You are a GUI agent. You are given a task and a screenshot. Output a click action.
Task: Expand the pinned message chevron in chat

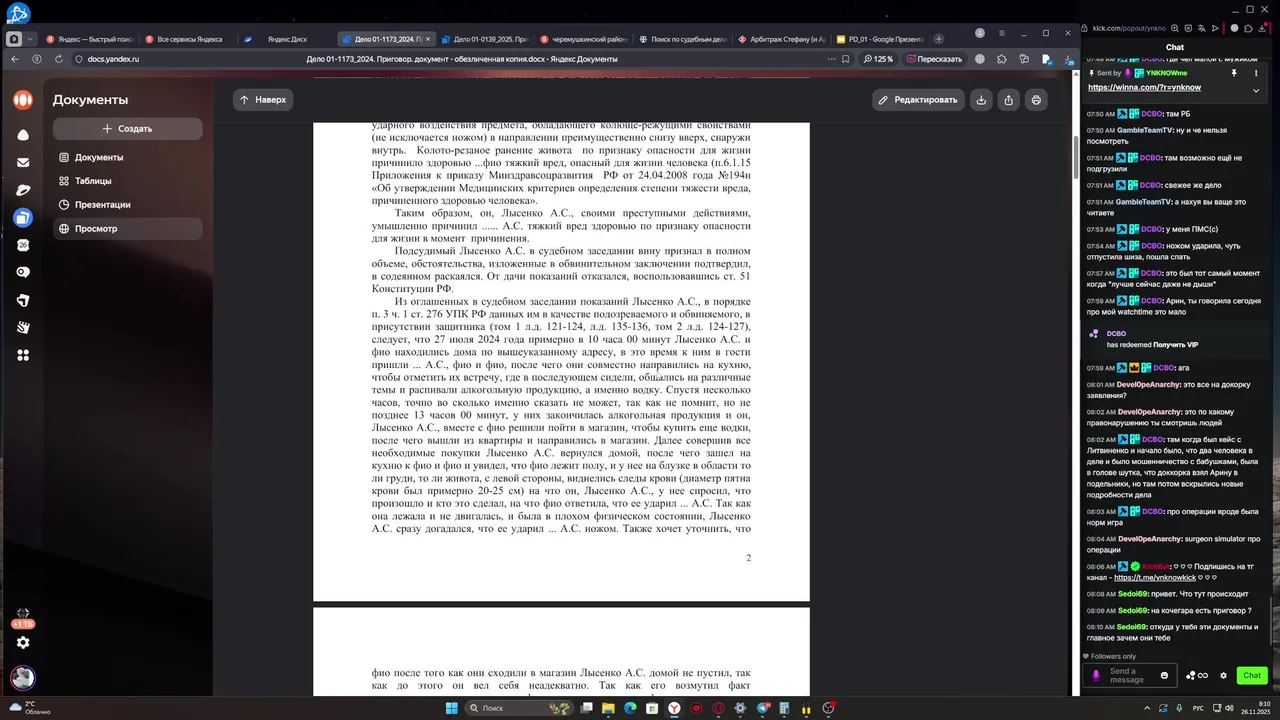pos(1256,90)
